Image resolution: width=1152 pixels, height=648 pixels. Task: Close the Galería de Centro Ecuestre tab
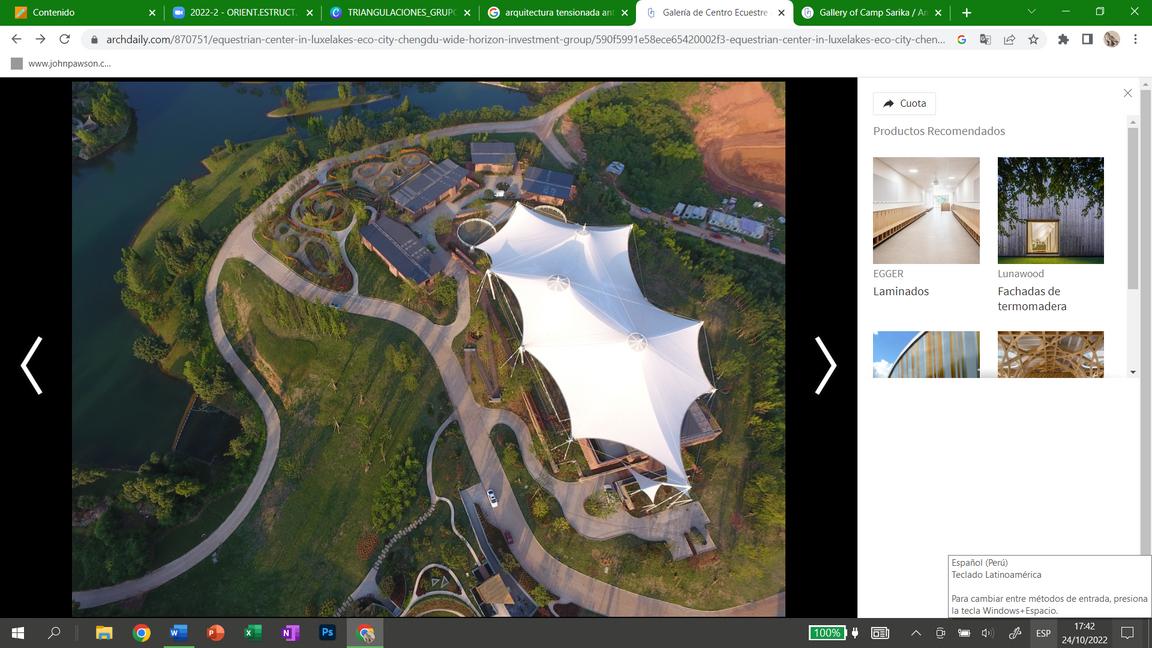pyautogui.click(x=781, y=12)
